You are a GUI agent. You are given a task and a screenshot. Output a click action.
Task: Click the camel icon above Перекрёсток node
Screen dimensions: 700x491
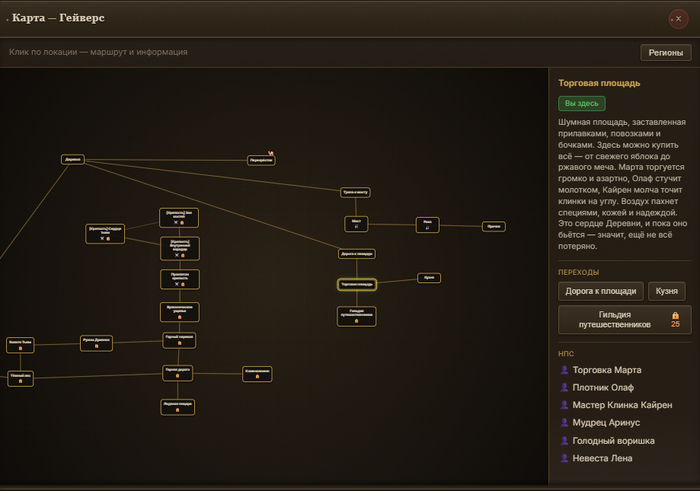(271, 153)
